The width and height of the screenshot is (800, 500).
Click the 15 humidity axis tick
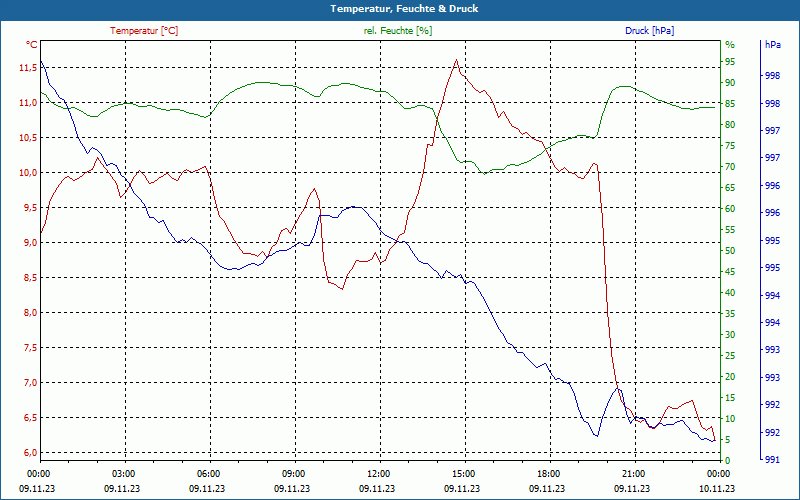(730, 398)
